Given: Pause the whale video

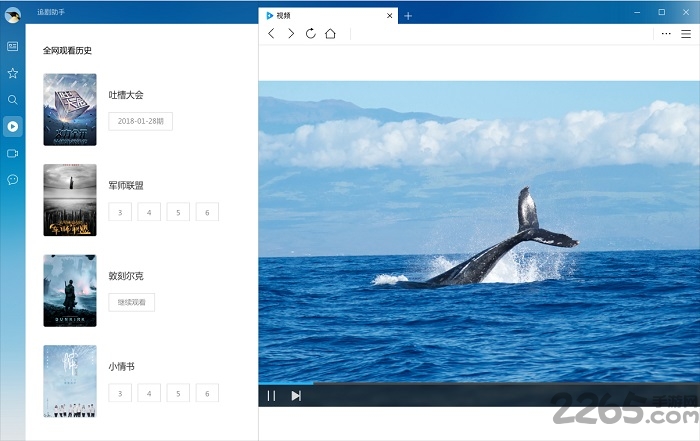Looking at the screenshot, I should click(x=271, y=396).
